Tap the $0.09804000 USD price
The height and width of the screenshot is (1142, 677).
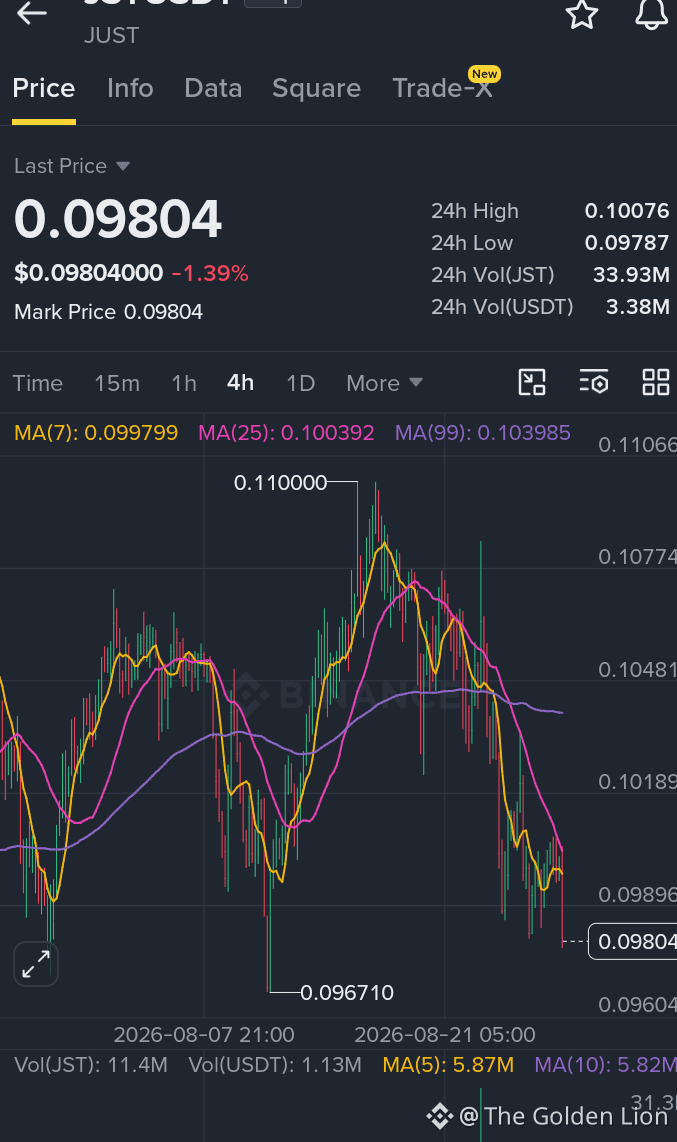(x=89, y=273)
